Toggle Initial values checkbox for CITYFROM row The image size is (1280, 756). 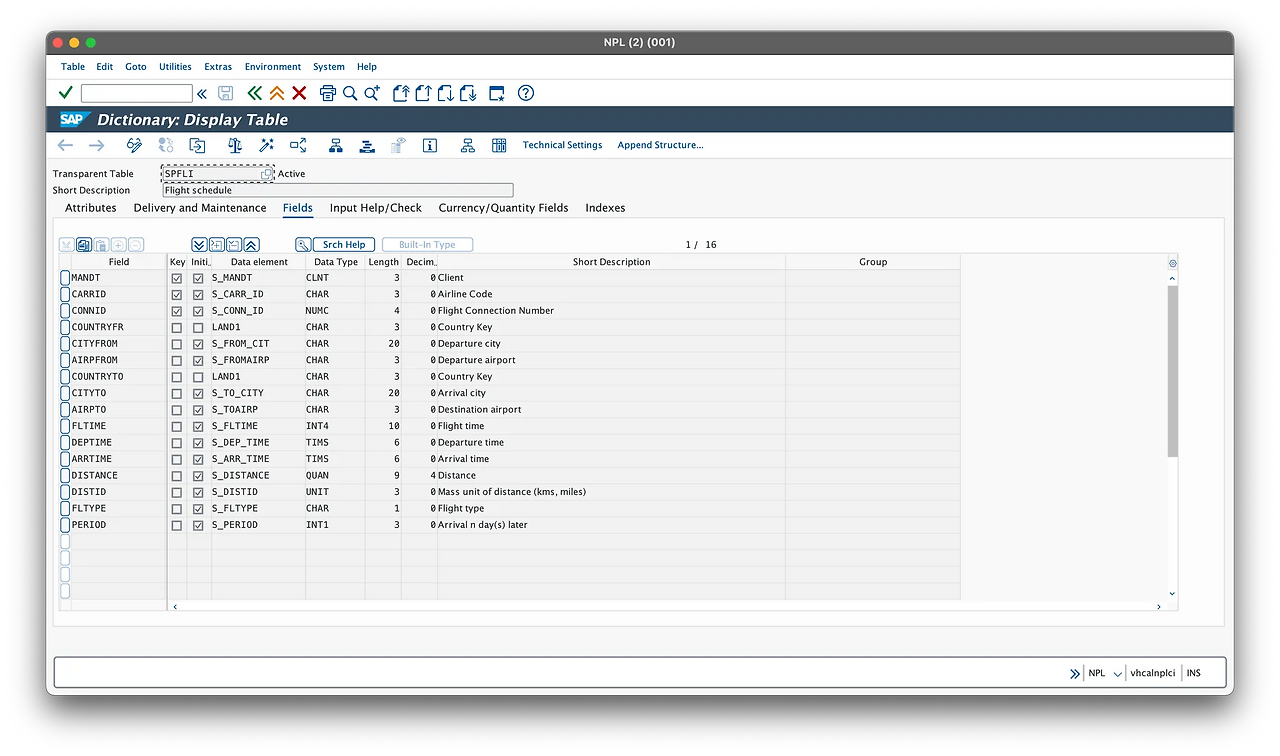coord(198,344)
